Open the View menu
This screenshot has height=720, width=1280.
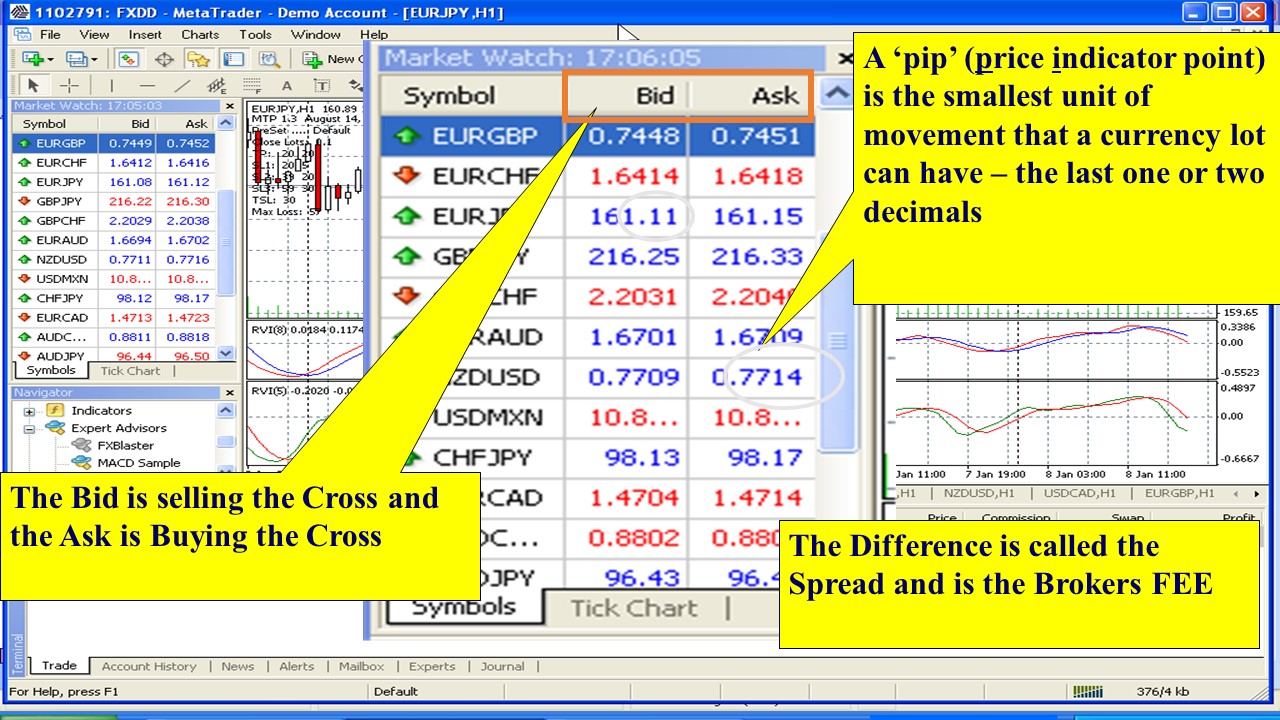pos(94,34)
